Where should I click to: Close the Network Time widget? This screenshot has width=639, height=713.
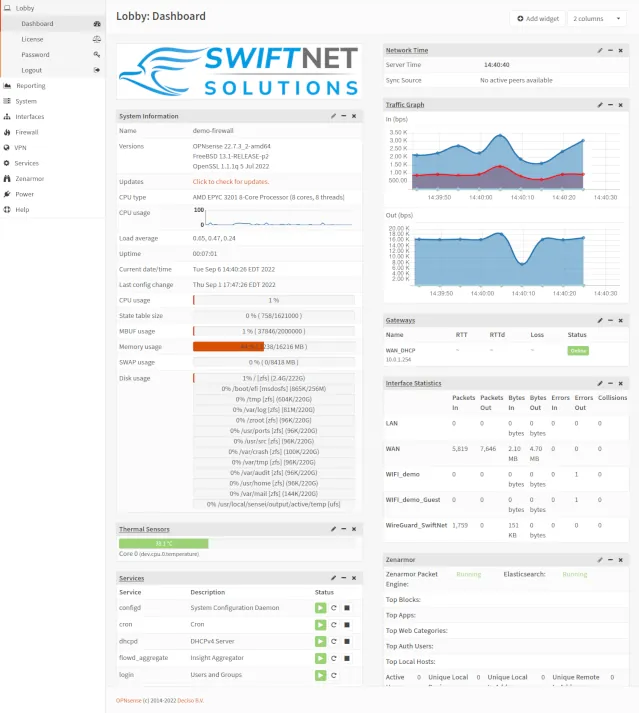620,50
